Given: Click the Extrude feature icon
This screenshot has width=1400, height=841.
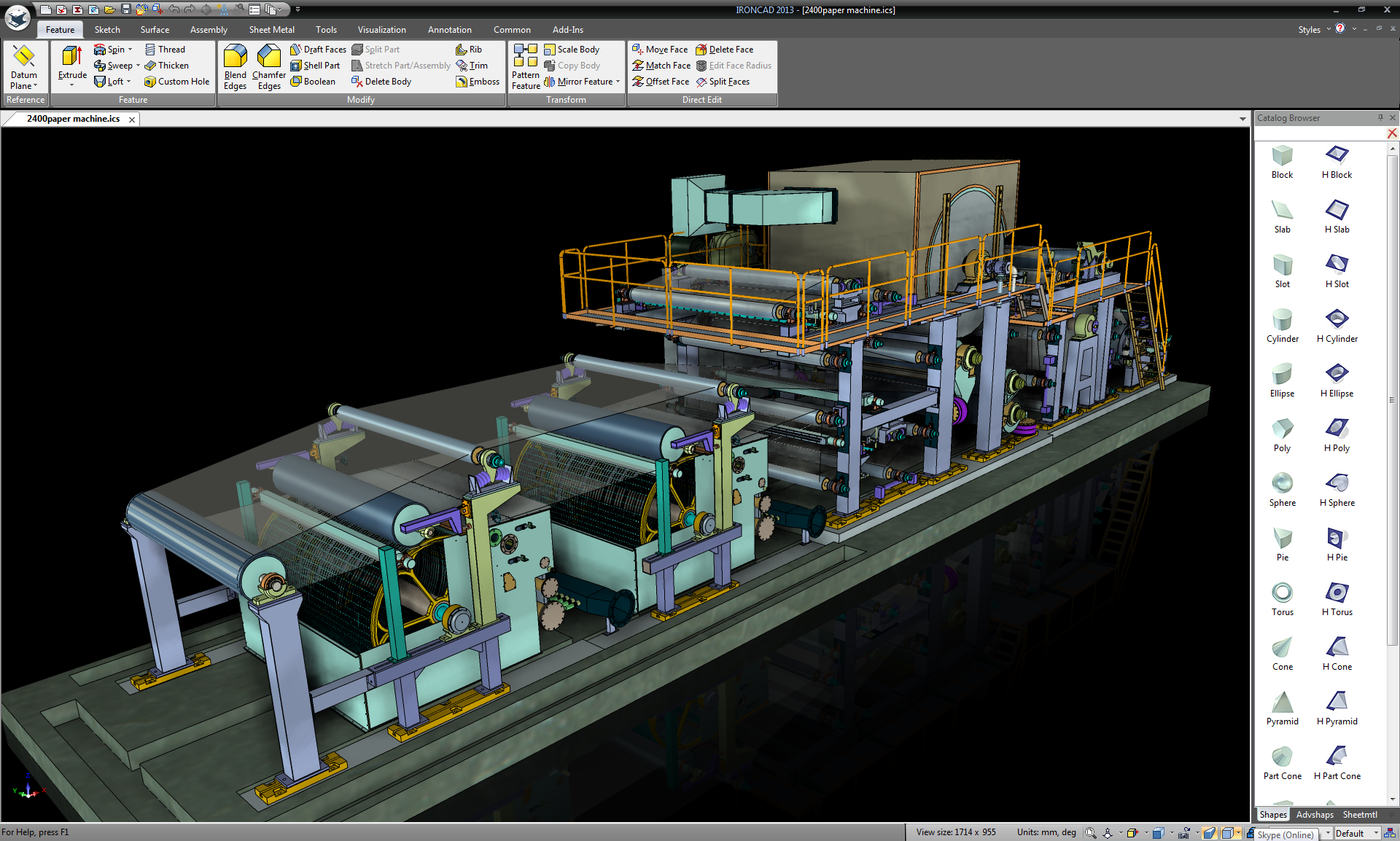Looking at the screenshot, I should tap(71, 57).
